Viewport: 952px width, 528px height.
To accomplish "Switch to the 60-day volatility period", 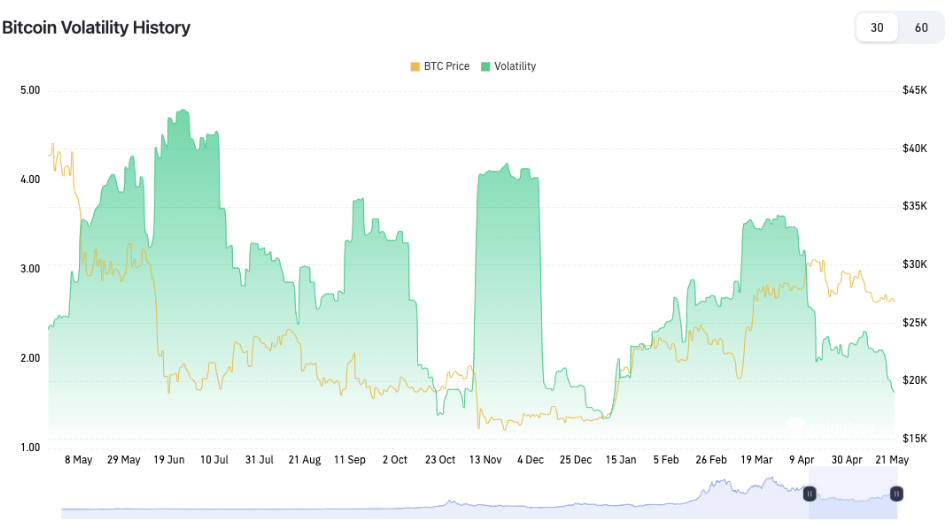I will 921,27.
